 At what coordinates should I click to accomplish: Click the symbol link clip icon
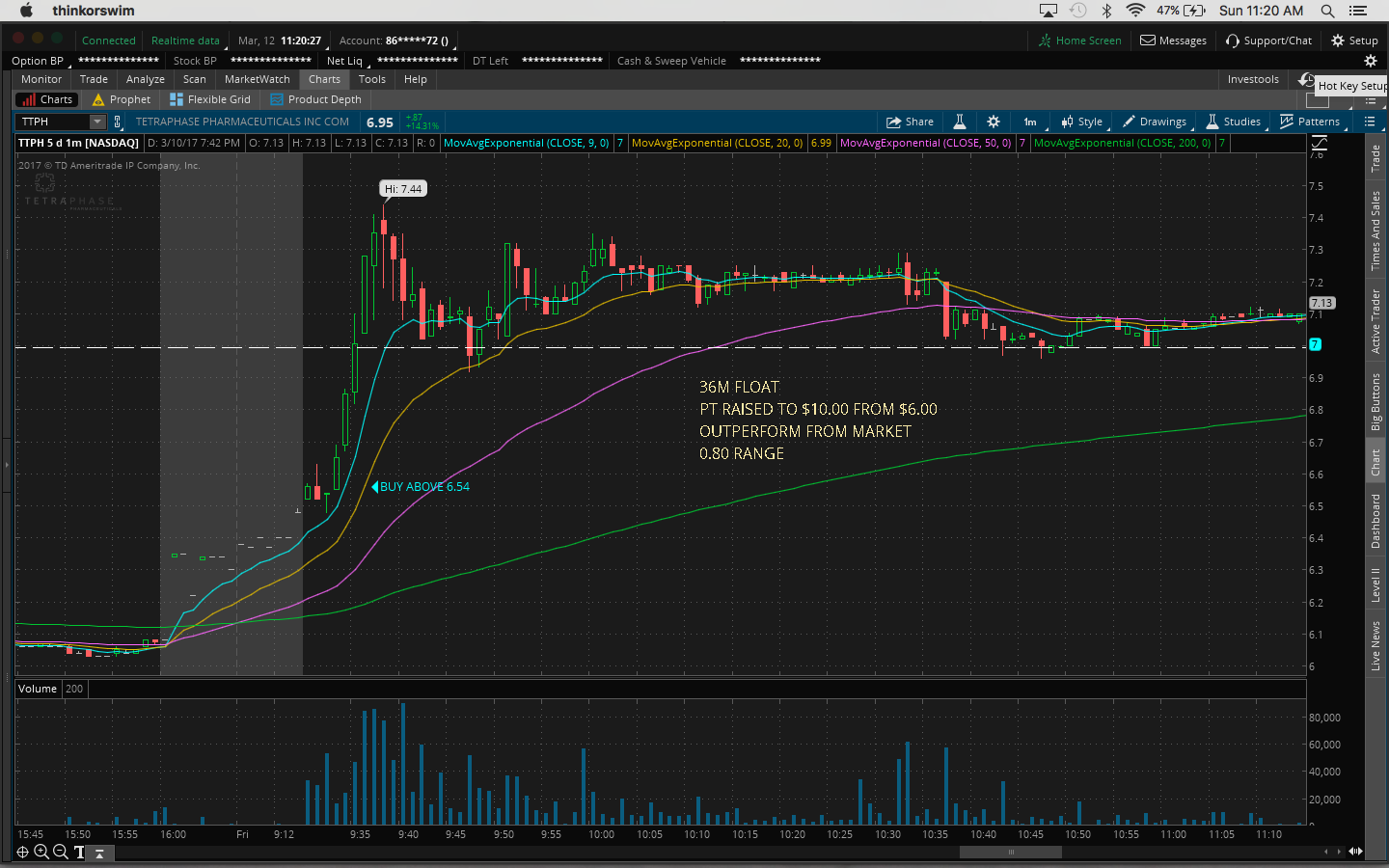[118, 122]
